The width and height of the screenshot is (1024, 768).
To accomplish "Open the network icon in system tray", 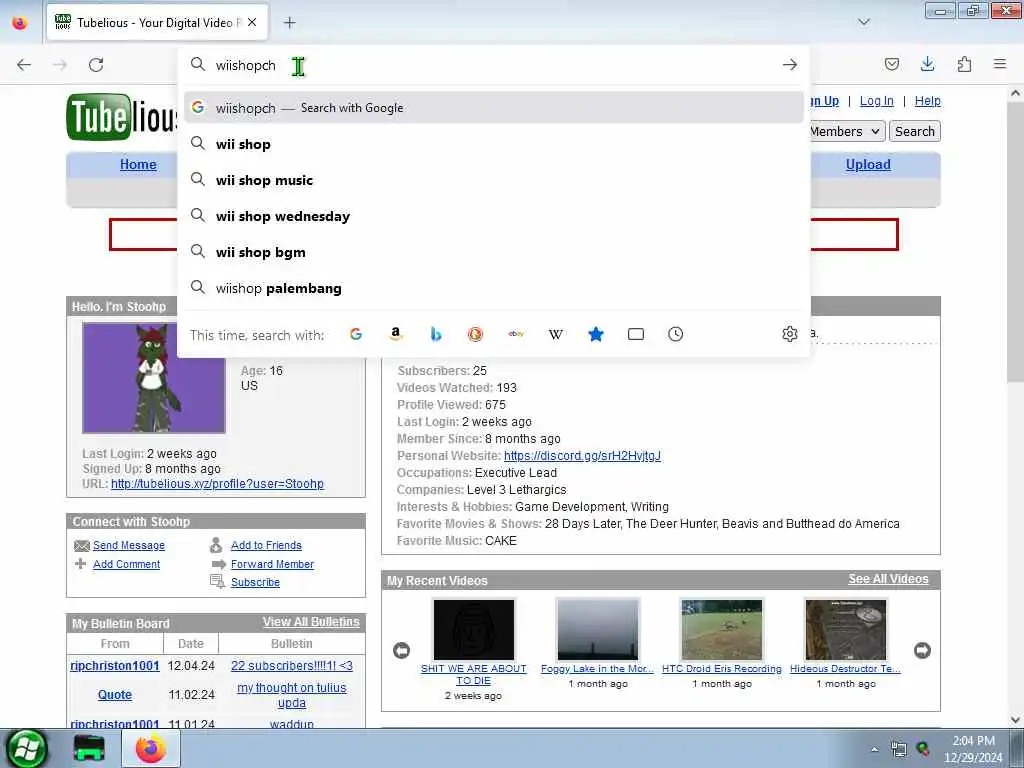I will pyautogui.click(x=899, y=750).
